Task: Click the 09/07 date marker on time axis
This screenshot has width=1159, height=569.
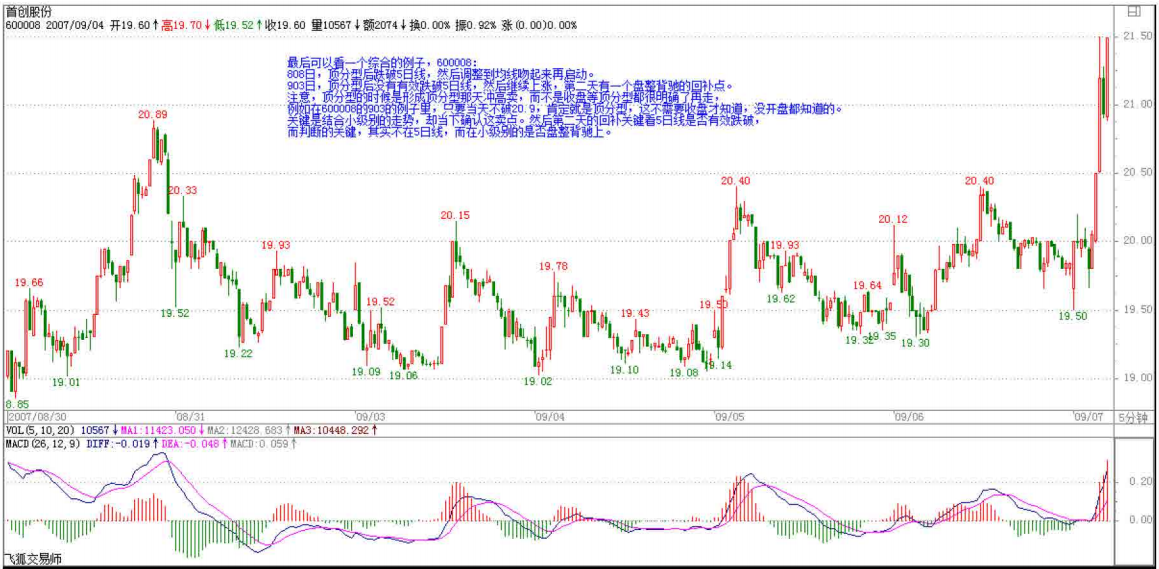Action: click(x=1087, y=415)
